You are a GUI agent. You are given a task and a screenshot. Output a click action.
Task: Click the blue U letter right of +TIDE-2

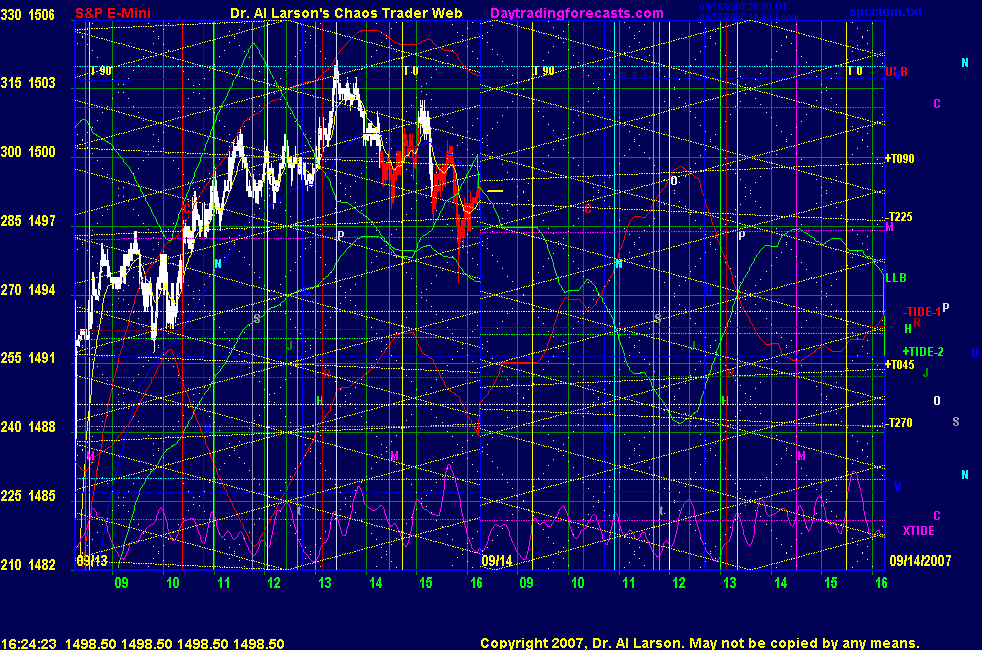click(974, 353)
